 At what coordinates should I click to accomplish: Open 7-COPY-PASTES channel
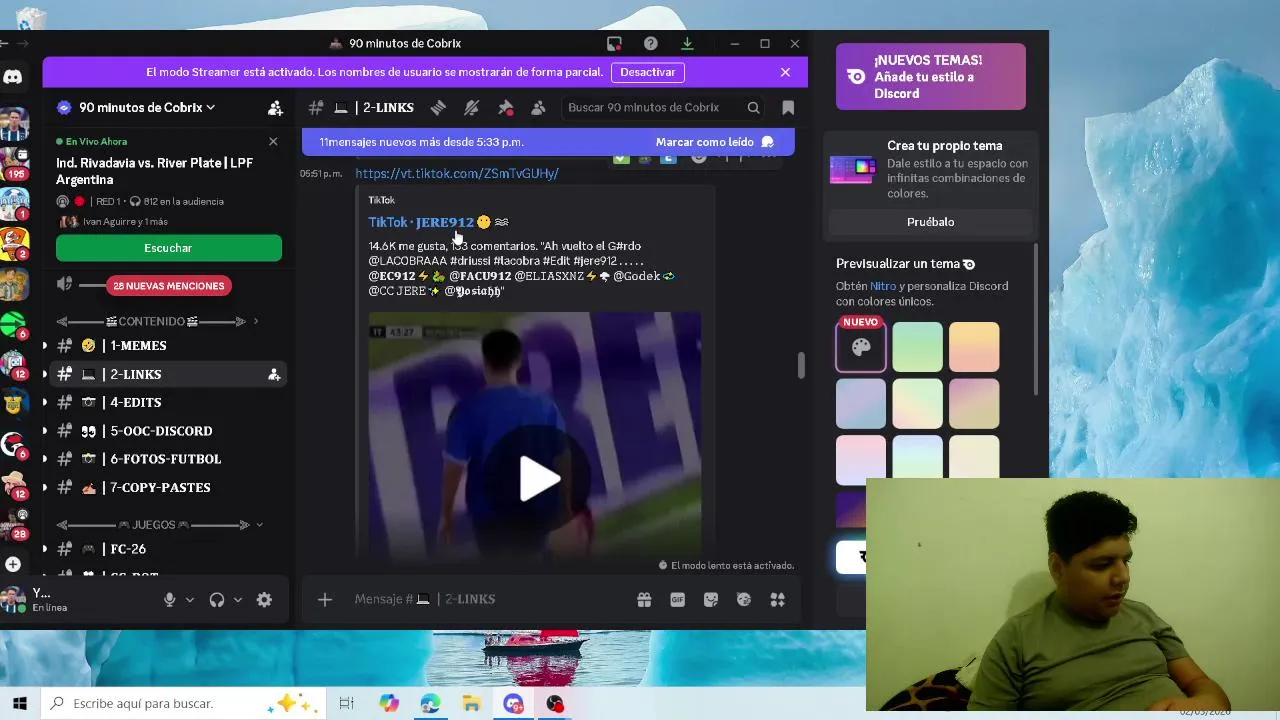(169, 487)
